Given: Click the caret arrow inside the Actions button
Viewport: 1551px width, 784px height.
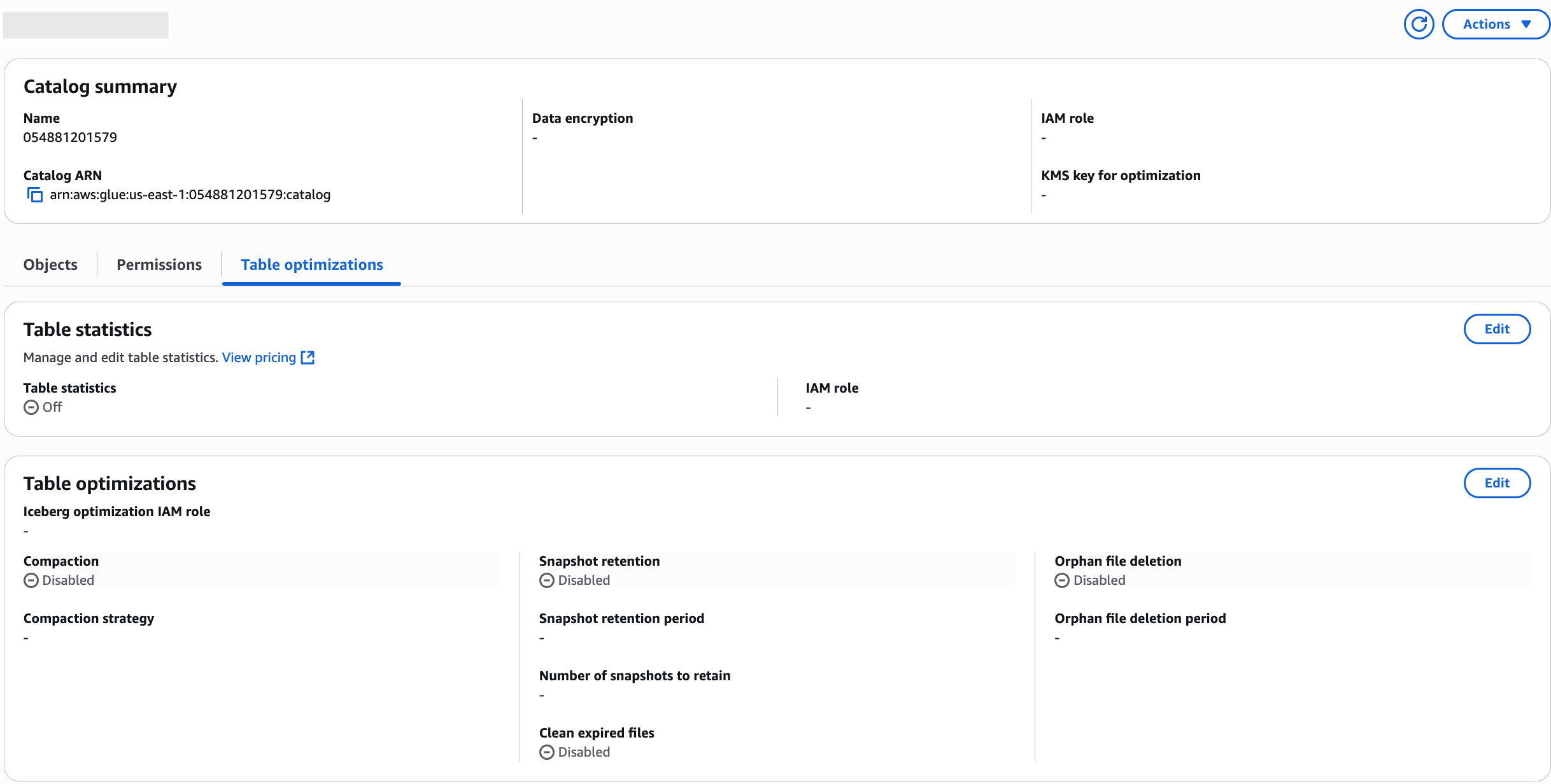Looking at the screenshot, I should pyautogui.click(x=1527, y=24).
